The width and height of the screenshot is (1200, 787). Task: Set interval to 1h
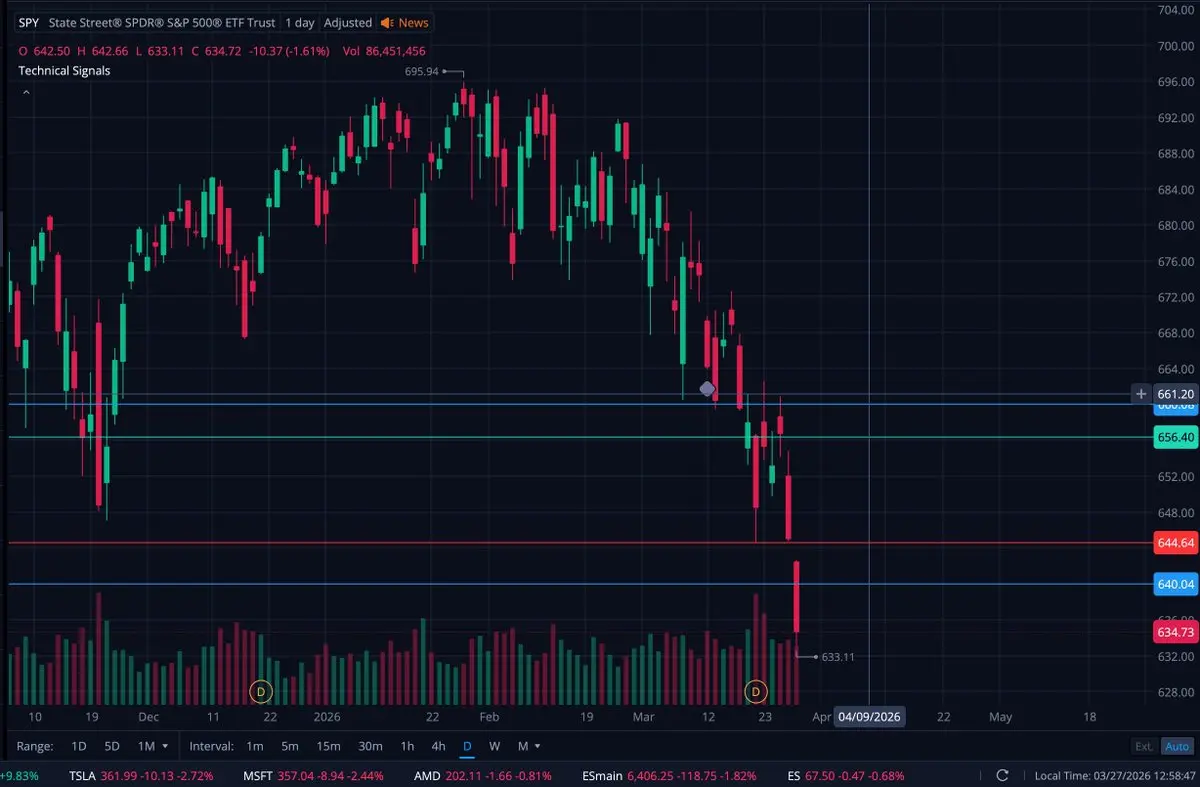(x=407, y=746)
